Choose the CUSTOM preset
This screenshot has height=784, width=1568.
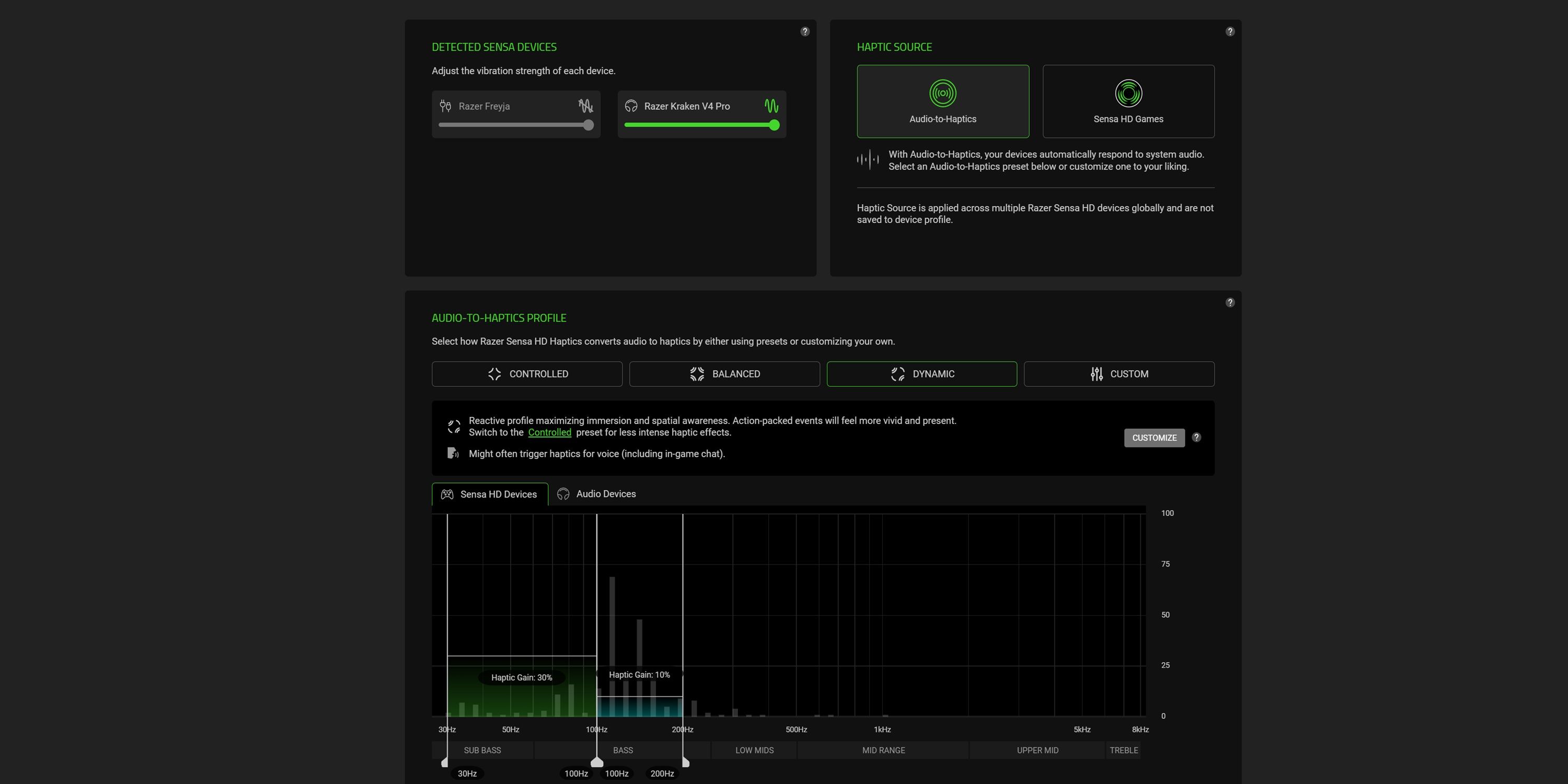(x=1119, y=374)
